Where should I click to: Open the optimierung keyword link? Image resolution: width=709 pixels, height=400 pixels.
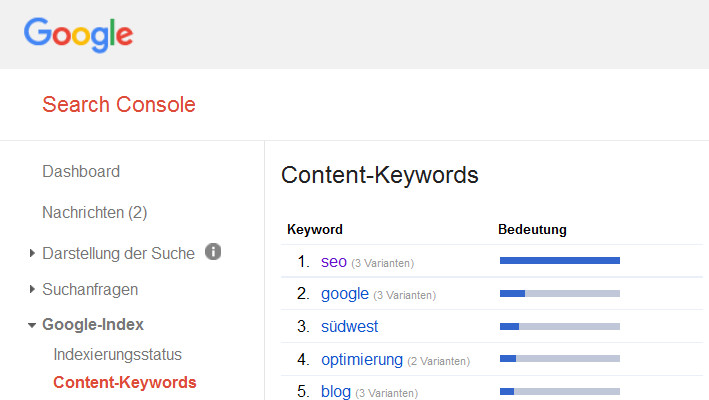pos(361,360)
